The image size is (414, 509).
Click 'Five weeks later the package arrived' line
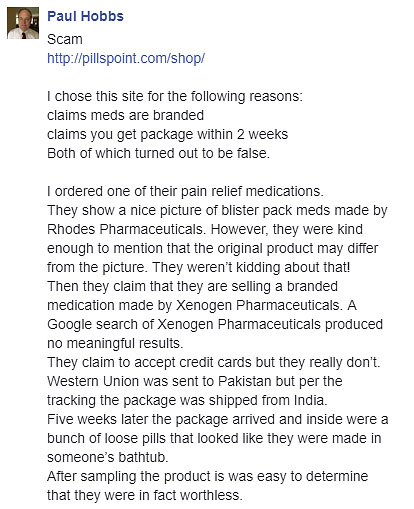[218, 419]
